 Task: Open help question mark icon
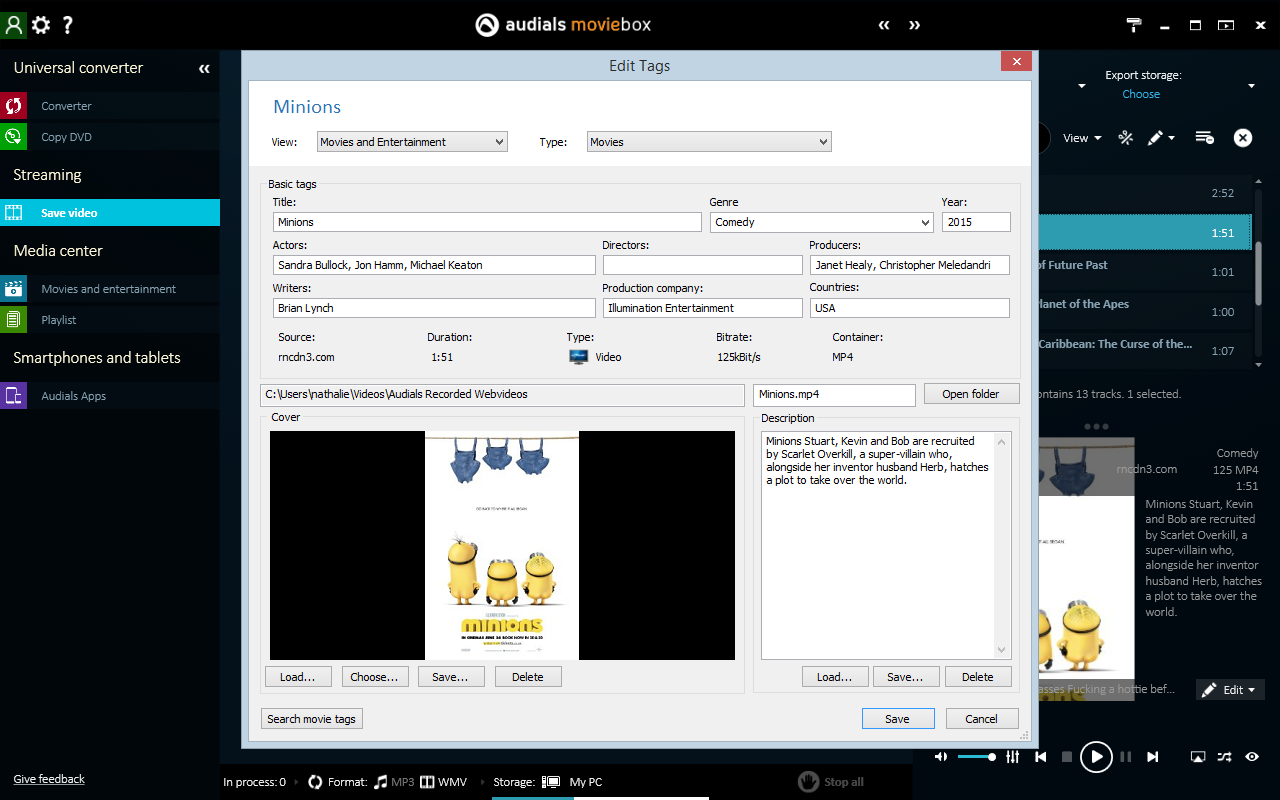click(x=68, y=25)
